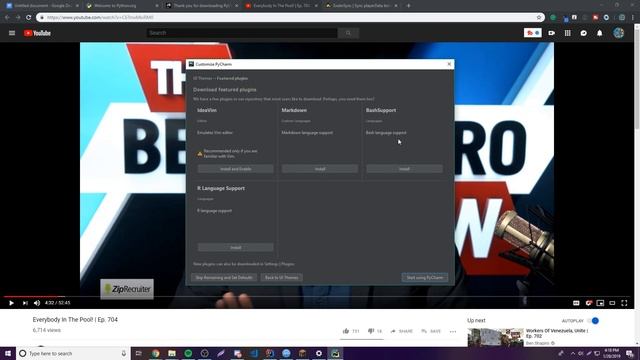
Task: Like the video with thumbs up
Action: tap(346, 331)
